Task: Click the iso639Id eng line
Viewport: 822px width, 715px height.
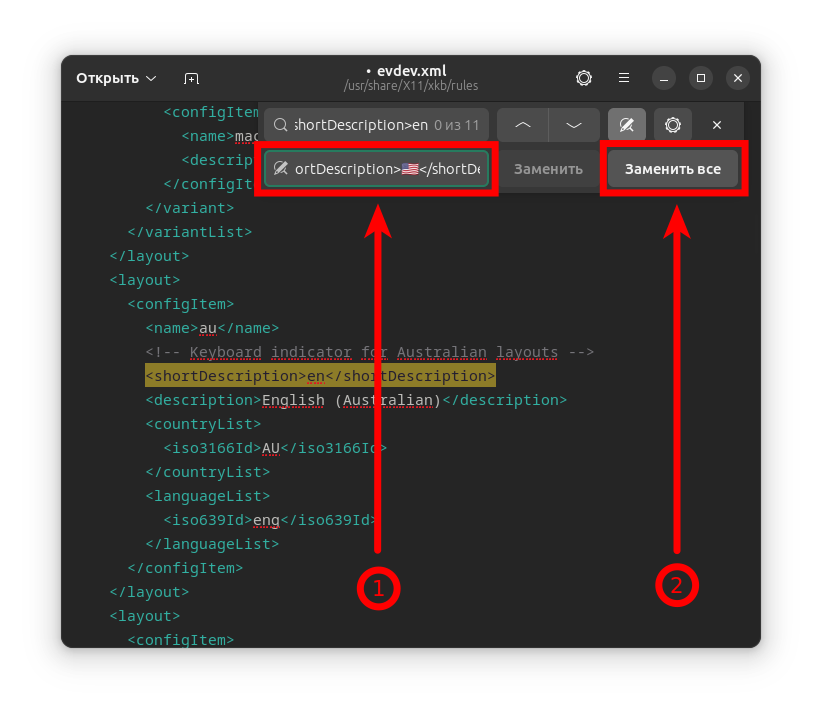Action: pyautogui.click(x=271, y=520)
